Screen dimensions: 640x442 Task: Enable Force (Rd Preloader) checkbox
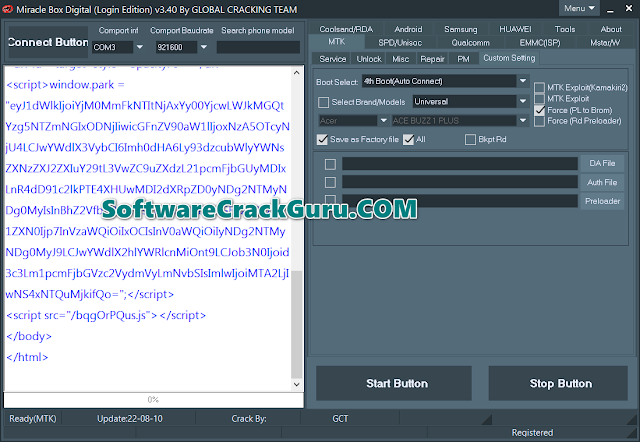click(x=539, y=121)
